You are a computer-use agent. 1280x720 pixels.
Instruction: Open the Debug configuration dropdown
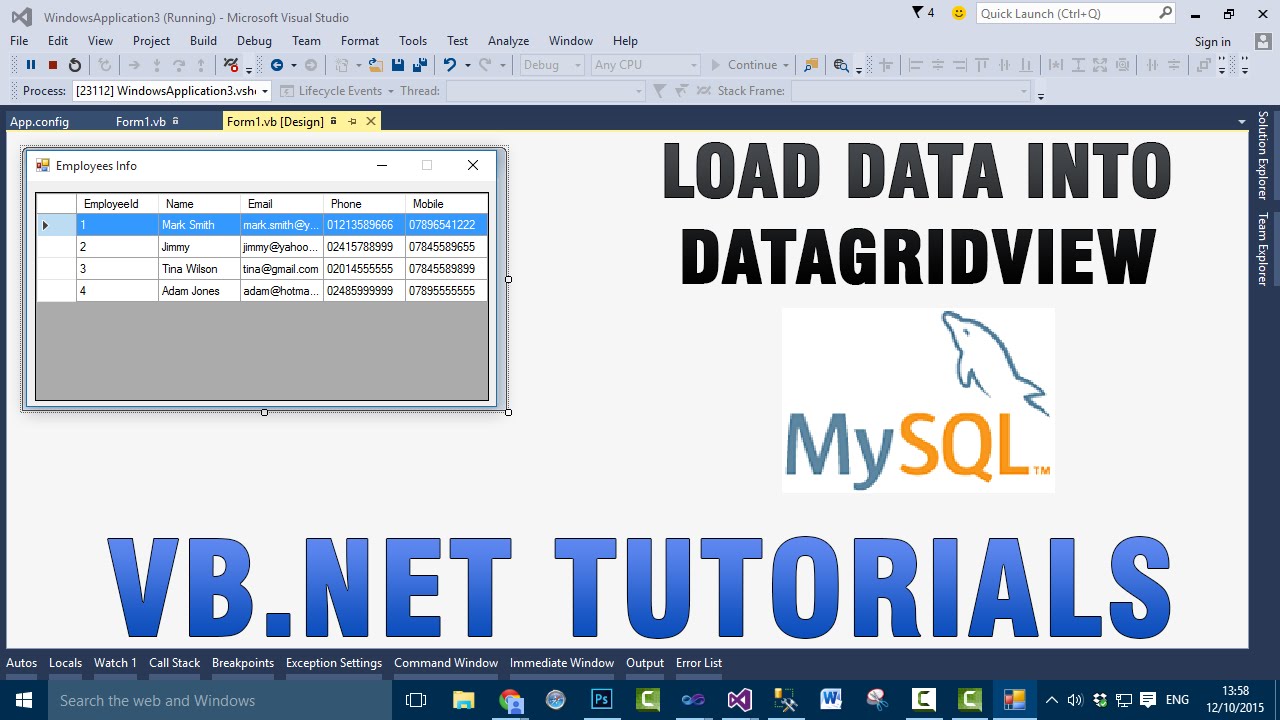pyautogui.click(x=552, y=65)
